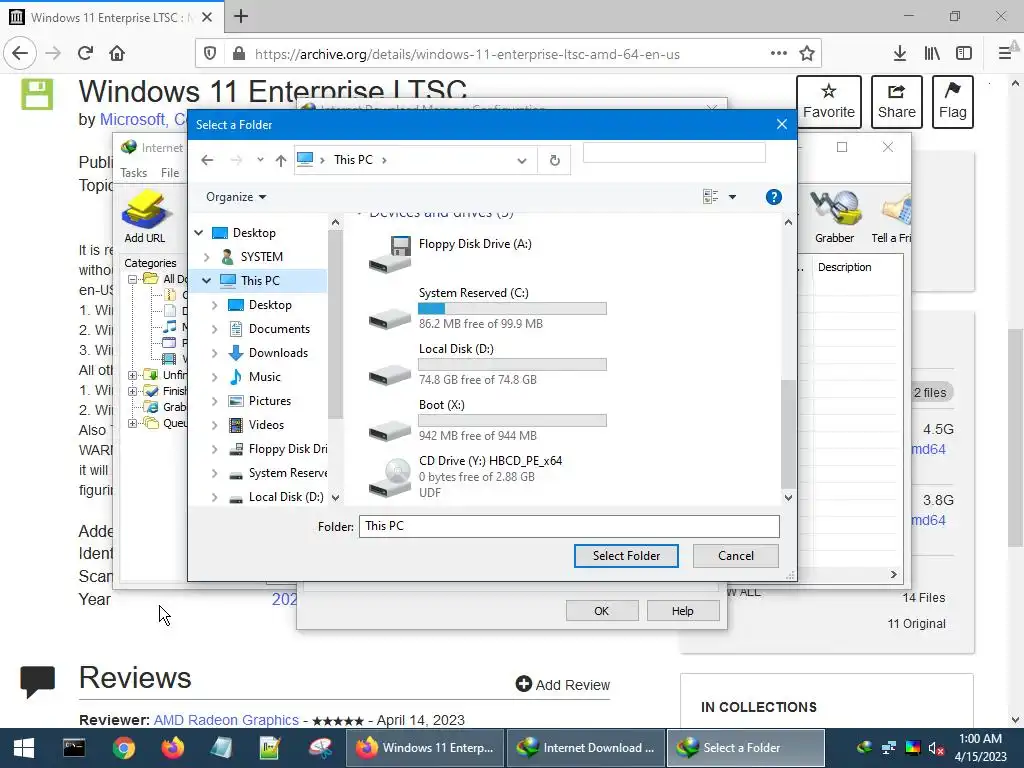The image size is (1024, 768).
Task: Click the taskbar clock showing 1:00 AM
Action: 980,748
